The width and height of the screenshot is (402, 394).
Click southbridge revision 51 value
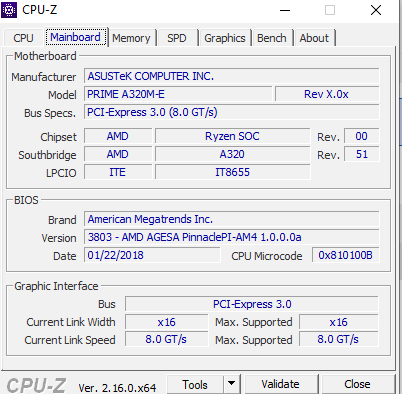point(362,154)
